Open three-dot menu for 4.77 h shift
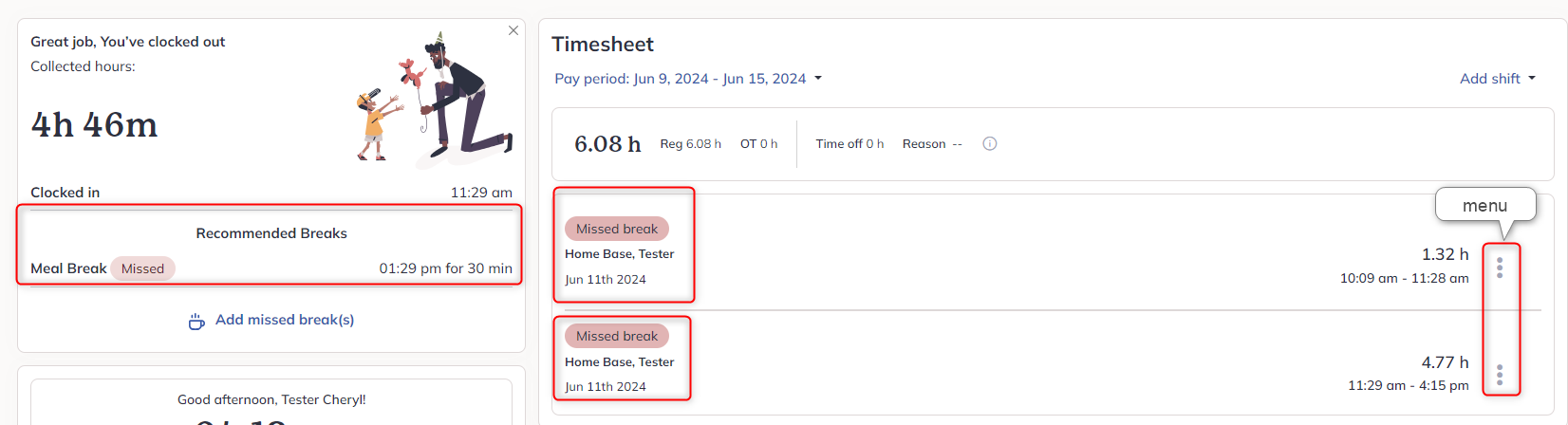Screen dimensions: 1568x425 [1500, 375]
